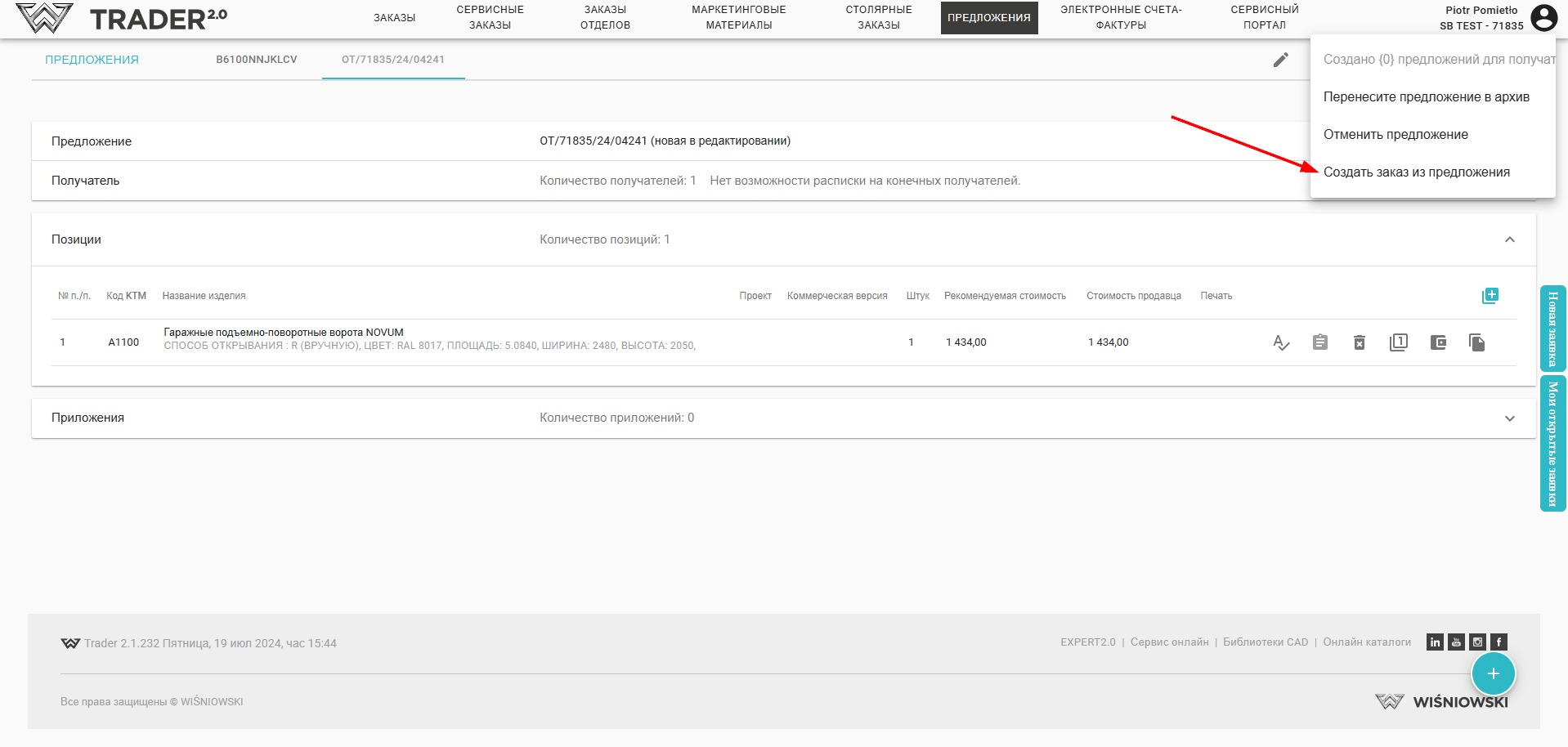Duplicate the position with the copy-document icon
Screen dimensions: 1568x747
tap(1476, 342)
